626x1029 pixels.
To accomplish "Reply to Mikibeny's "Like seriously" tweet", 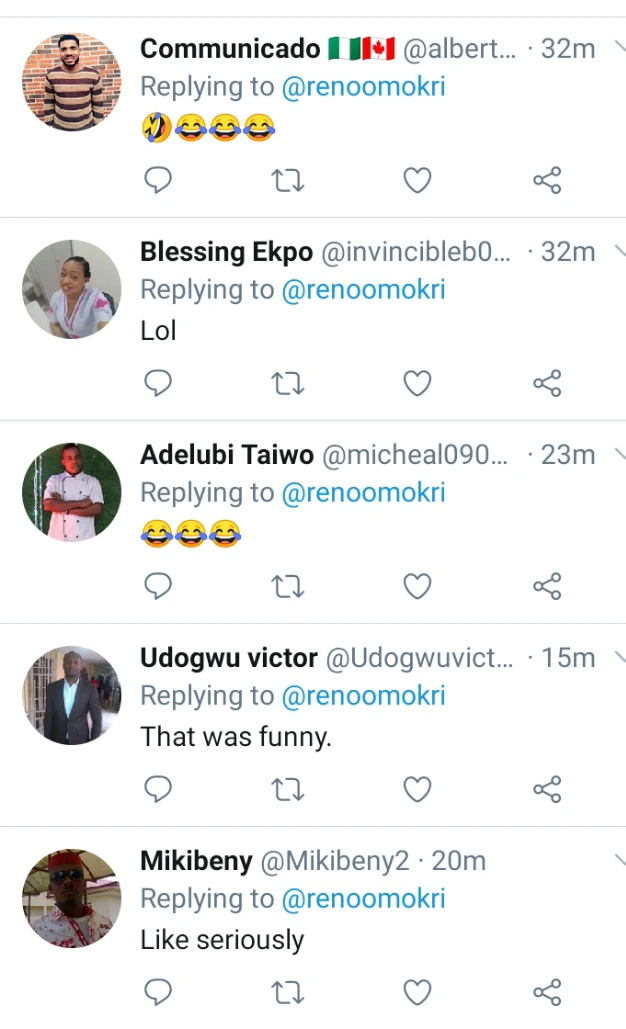I will pyautogui.click(x=158, y=992).
